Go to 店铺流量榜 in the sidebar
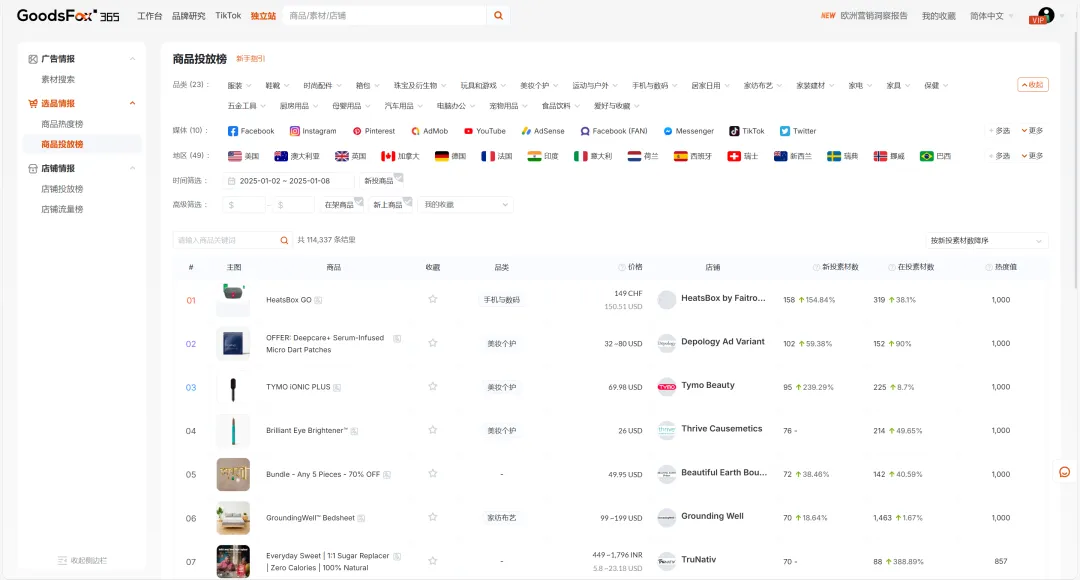 pyautogui.click(x=62, y=209)
